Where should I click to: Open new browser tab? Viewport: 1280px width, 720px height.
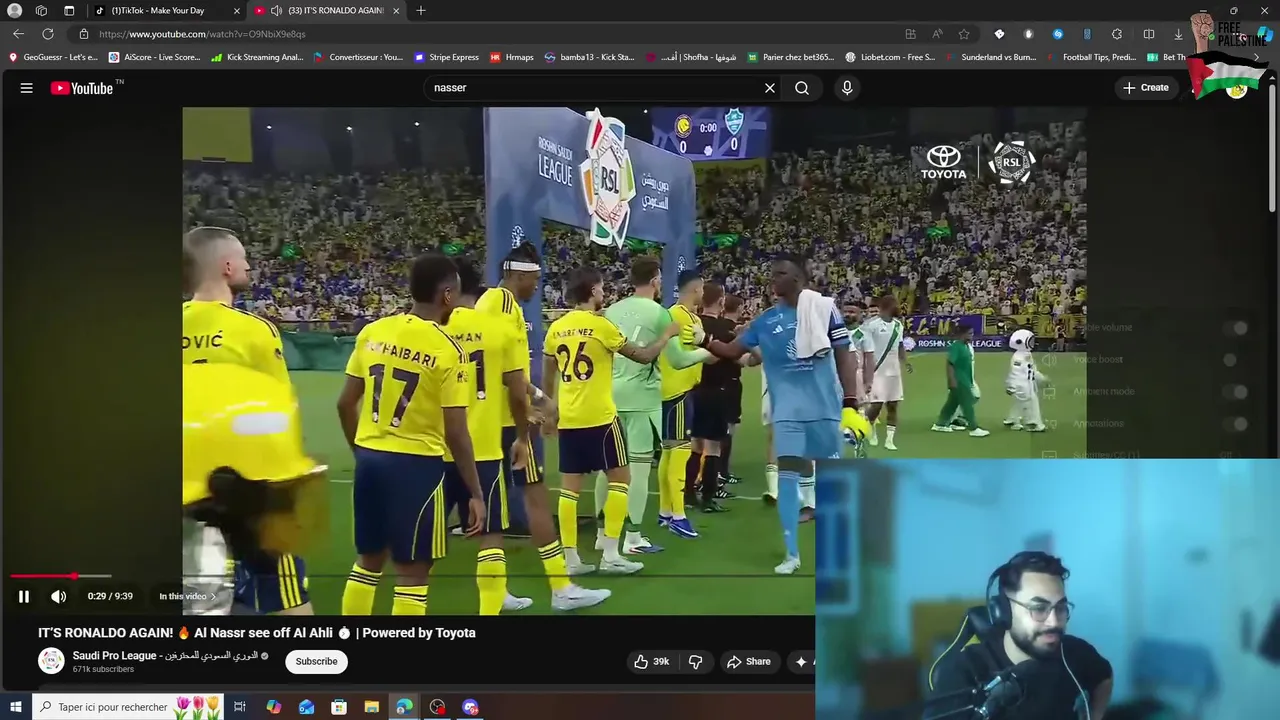(x=421, y=10)
